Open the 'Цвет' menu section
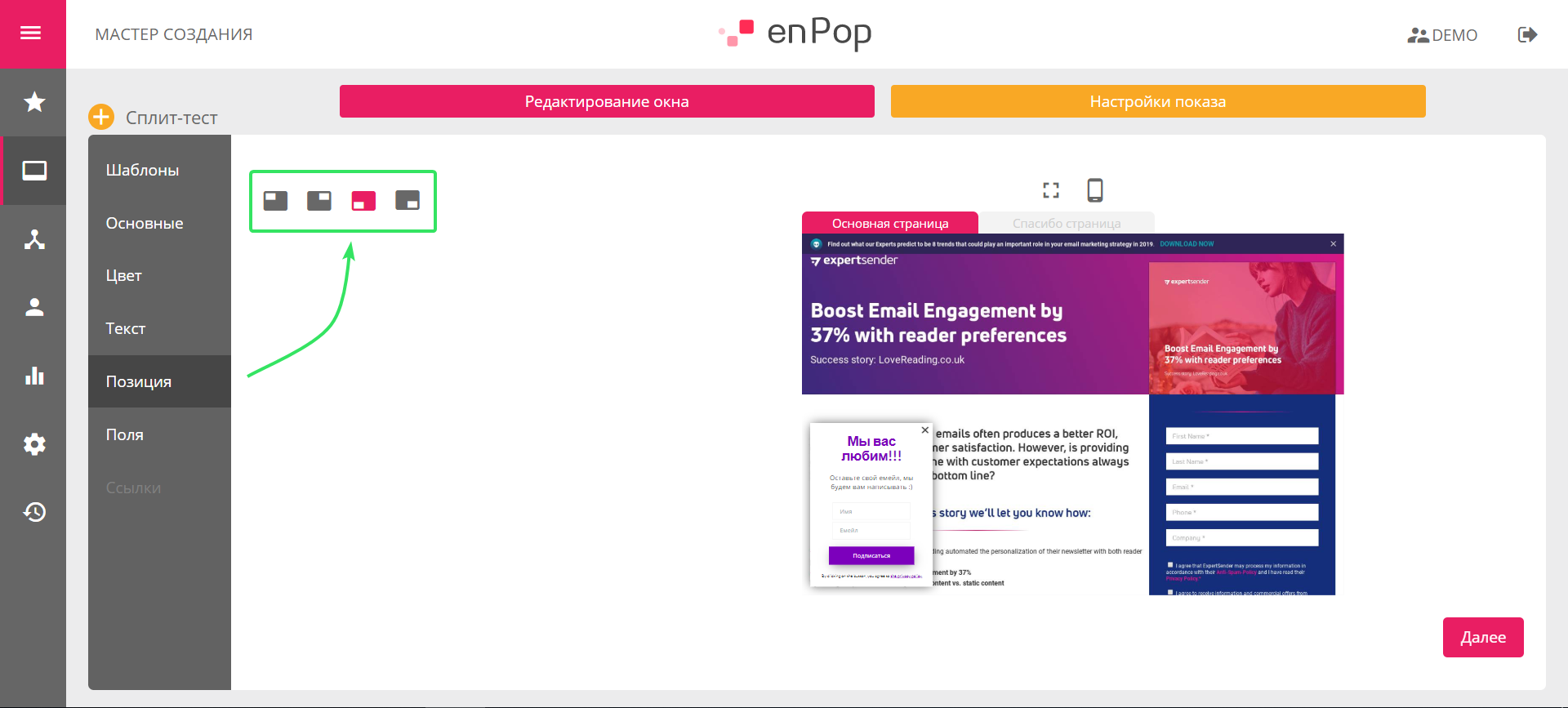Screen dimensions: 1568x708 pos(159,276)
